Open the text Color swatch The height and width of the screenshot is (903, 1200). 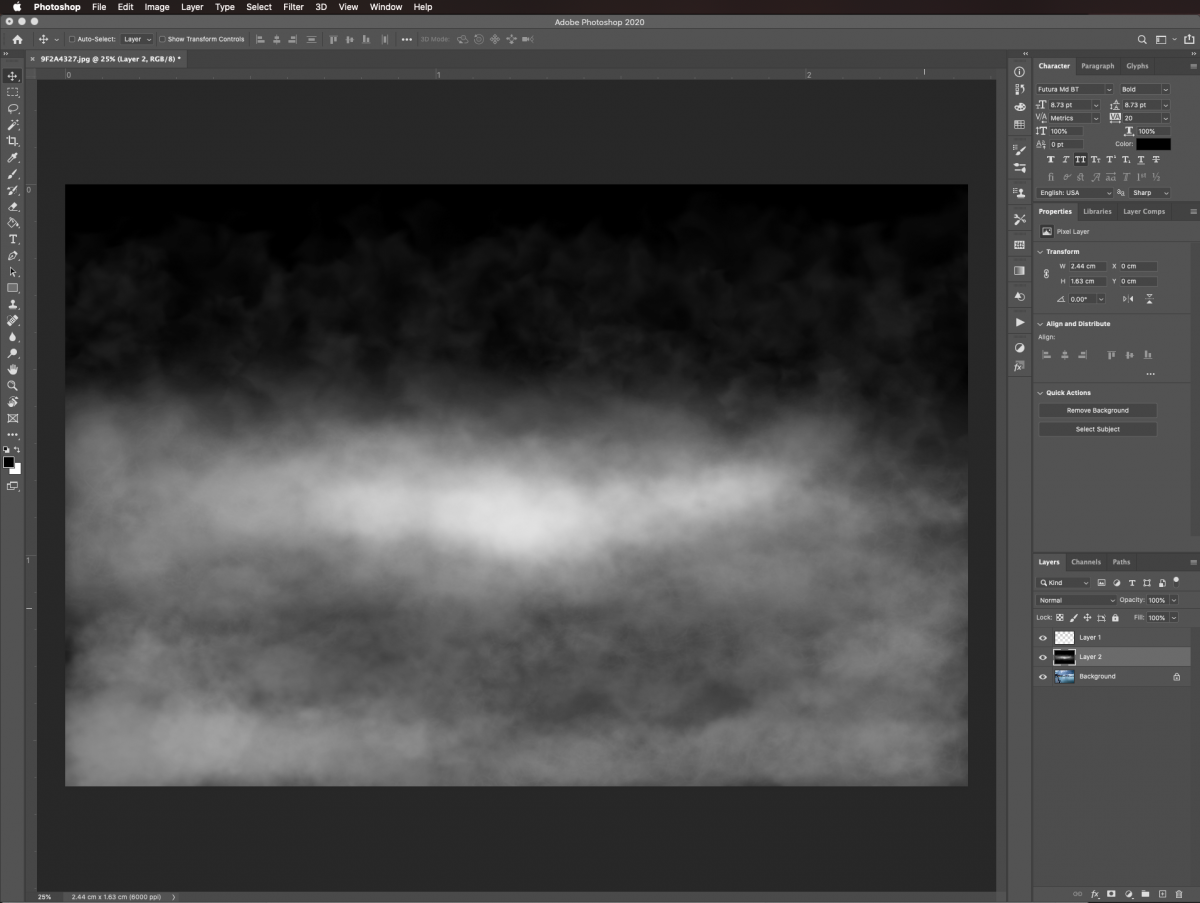pyautogui.click(x=1153, y=144)
